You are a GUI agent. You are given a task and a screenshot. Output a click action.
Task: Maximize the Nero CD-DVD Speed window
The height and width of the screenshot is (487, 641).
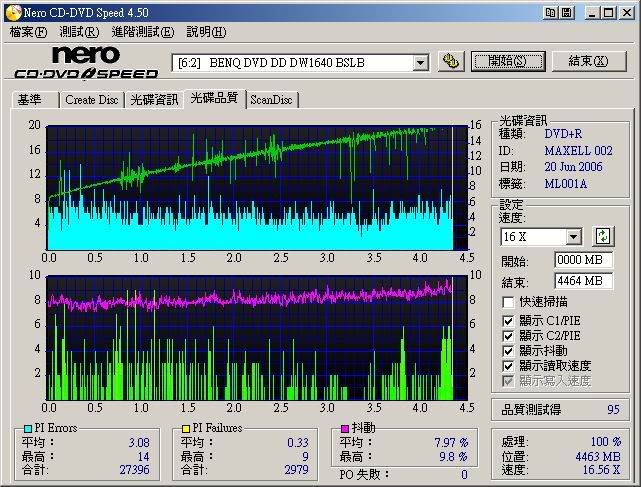pyautogui.click(x=609, y=13)
